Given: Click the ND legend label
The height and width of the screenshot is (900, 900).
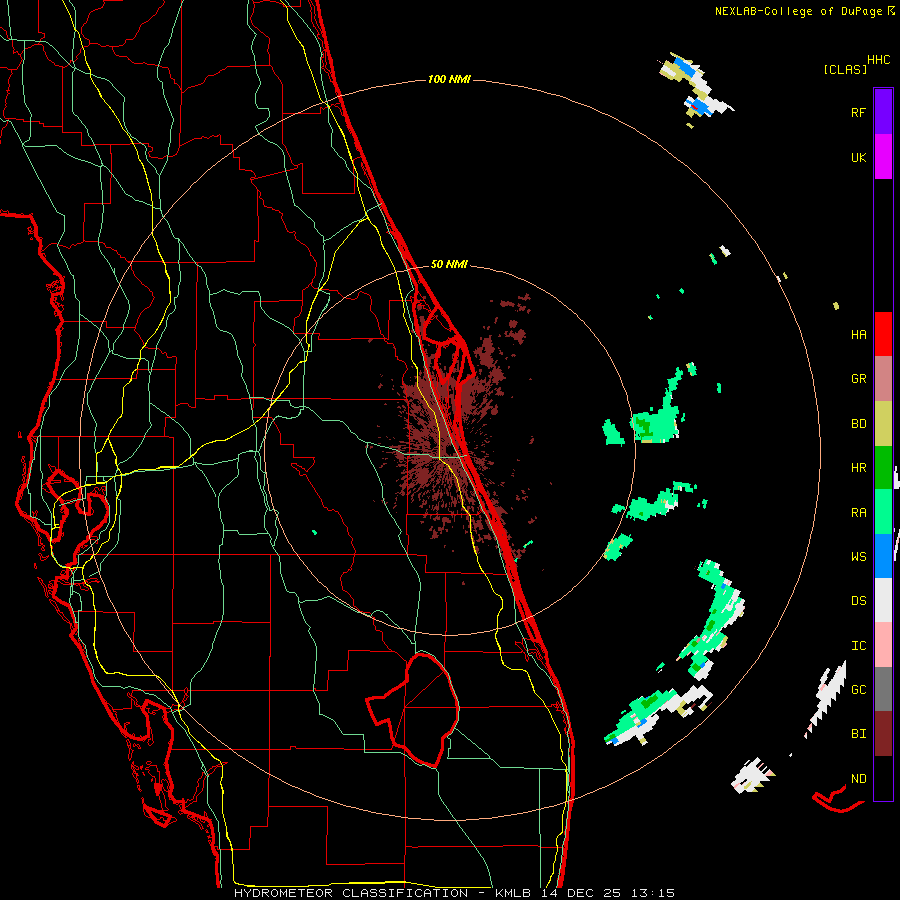Looking at the screenshot, I should click(858, 779).
